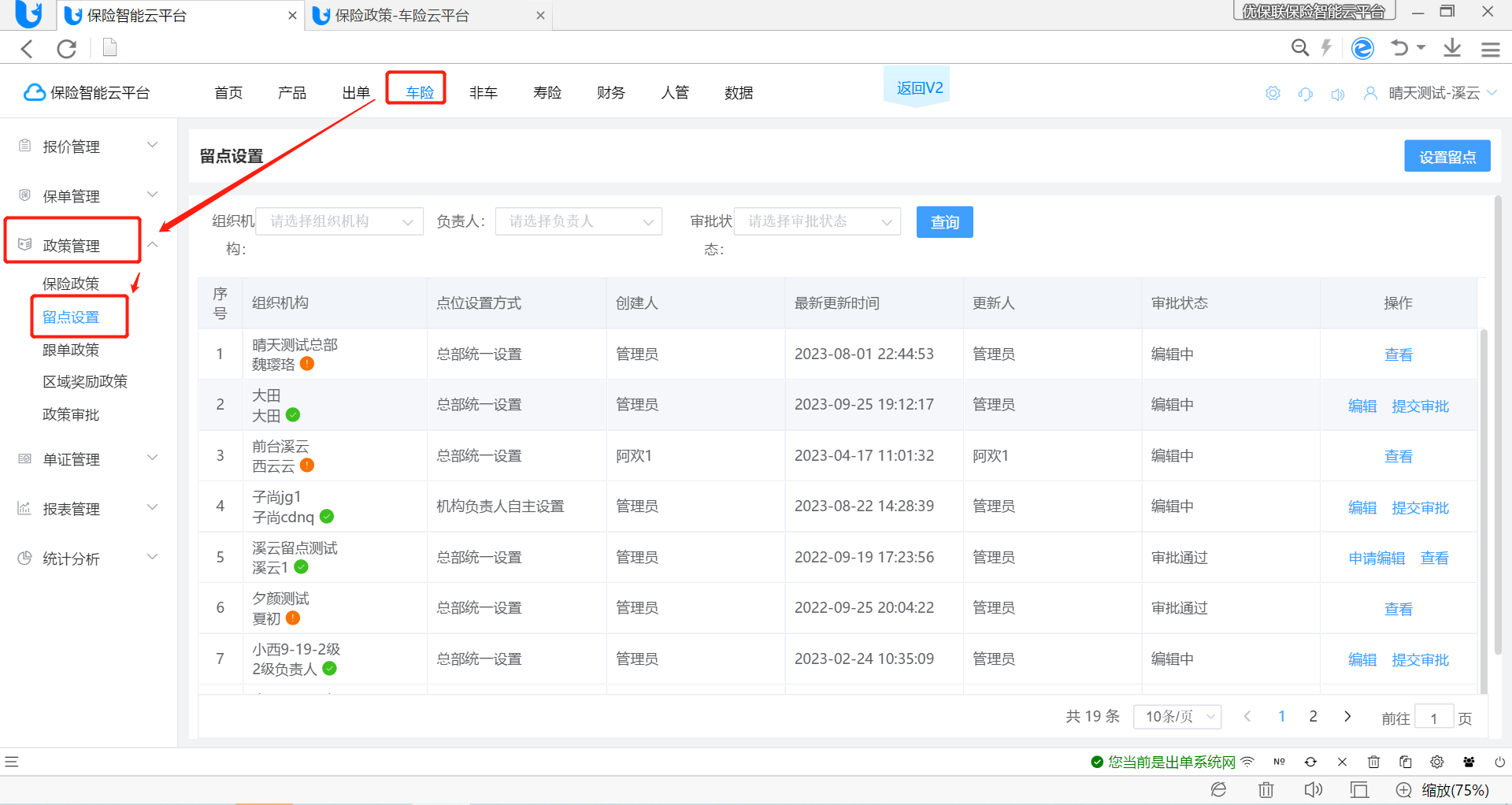1512x805 pixels.
Task: Click the next page arrow in pagination
Action: pyautogui.click(x=1347, y=716)
